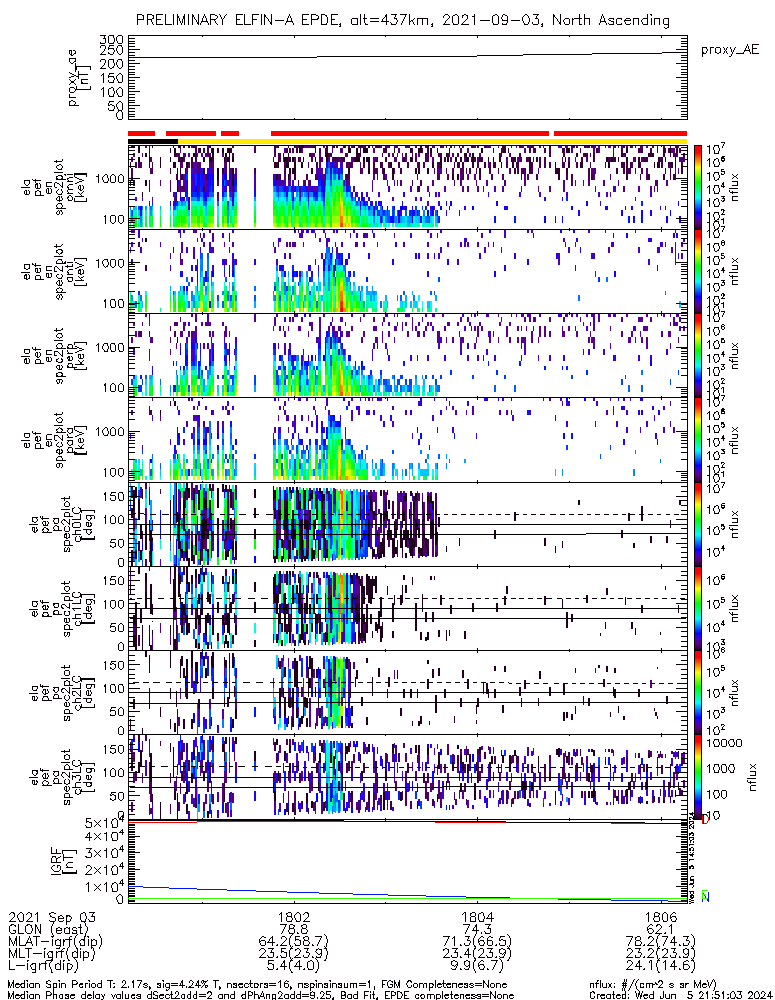
Task: Click the top spectrogram's nflux color bar
Action: pos(698,186)
